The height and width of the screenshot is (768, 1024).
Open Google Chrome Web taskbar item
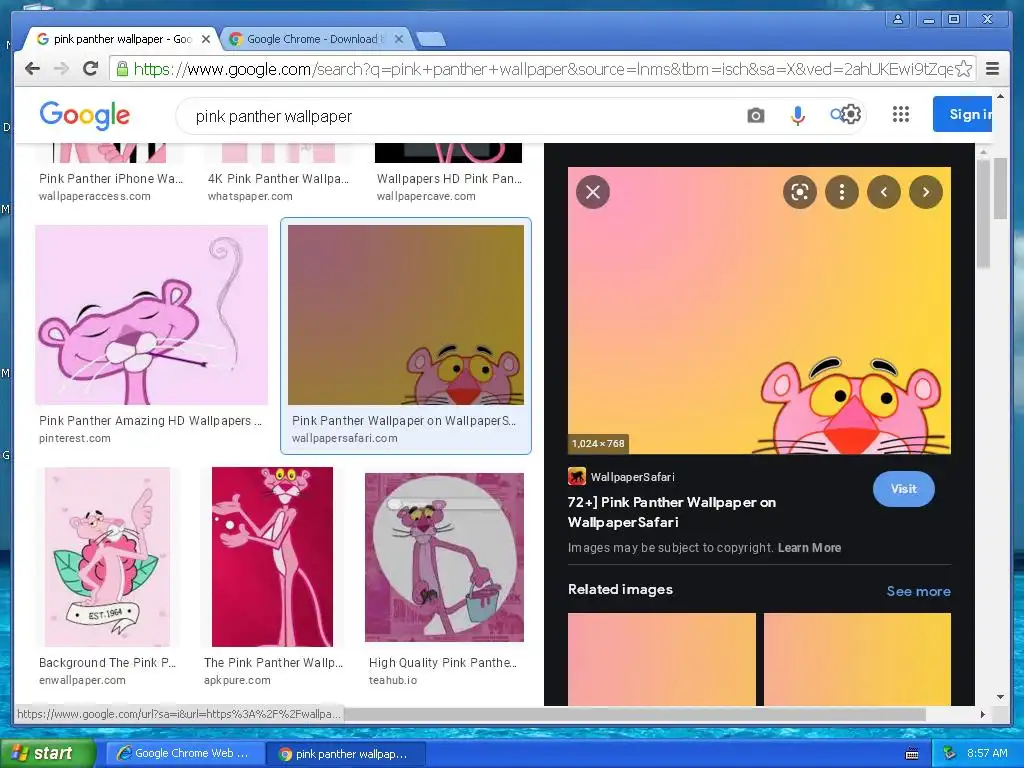click(185, 754)
